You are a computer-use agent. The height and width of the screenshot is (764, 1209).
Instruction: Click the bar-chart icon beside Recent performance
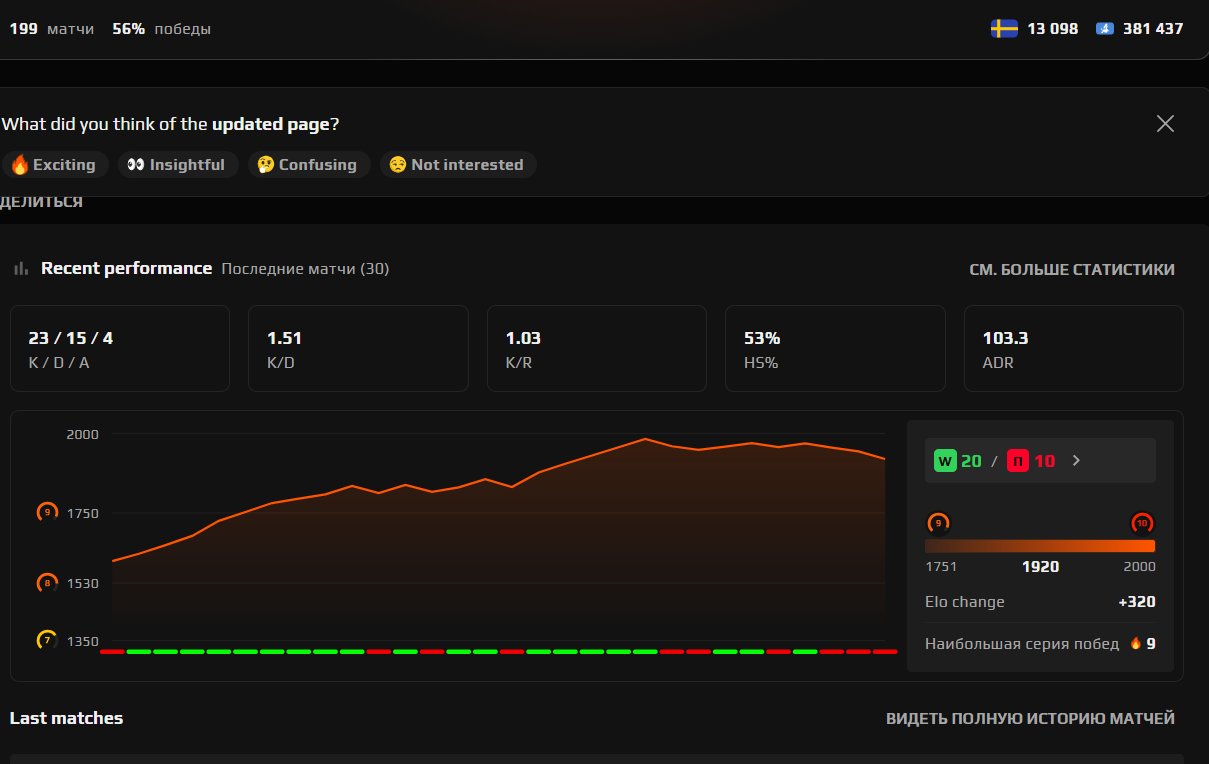19,268
